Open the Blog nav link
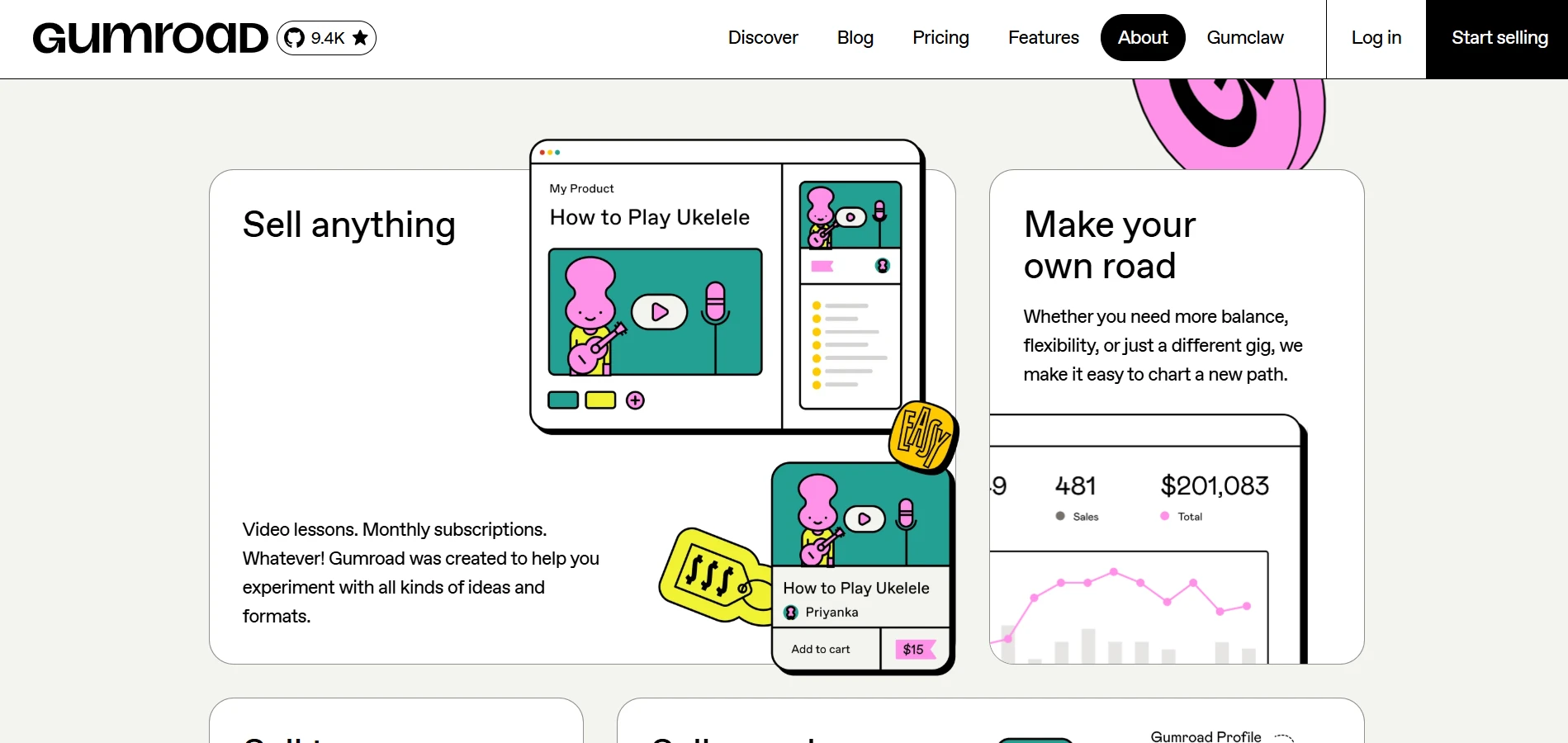The width and height of the screenshot is (1568, 743). pyautogui.click(x=855, y=38)
